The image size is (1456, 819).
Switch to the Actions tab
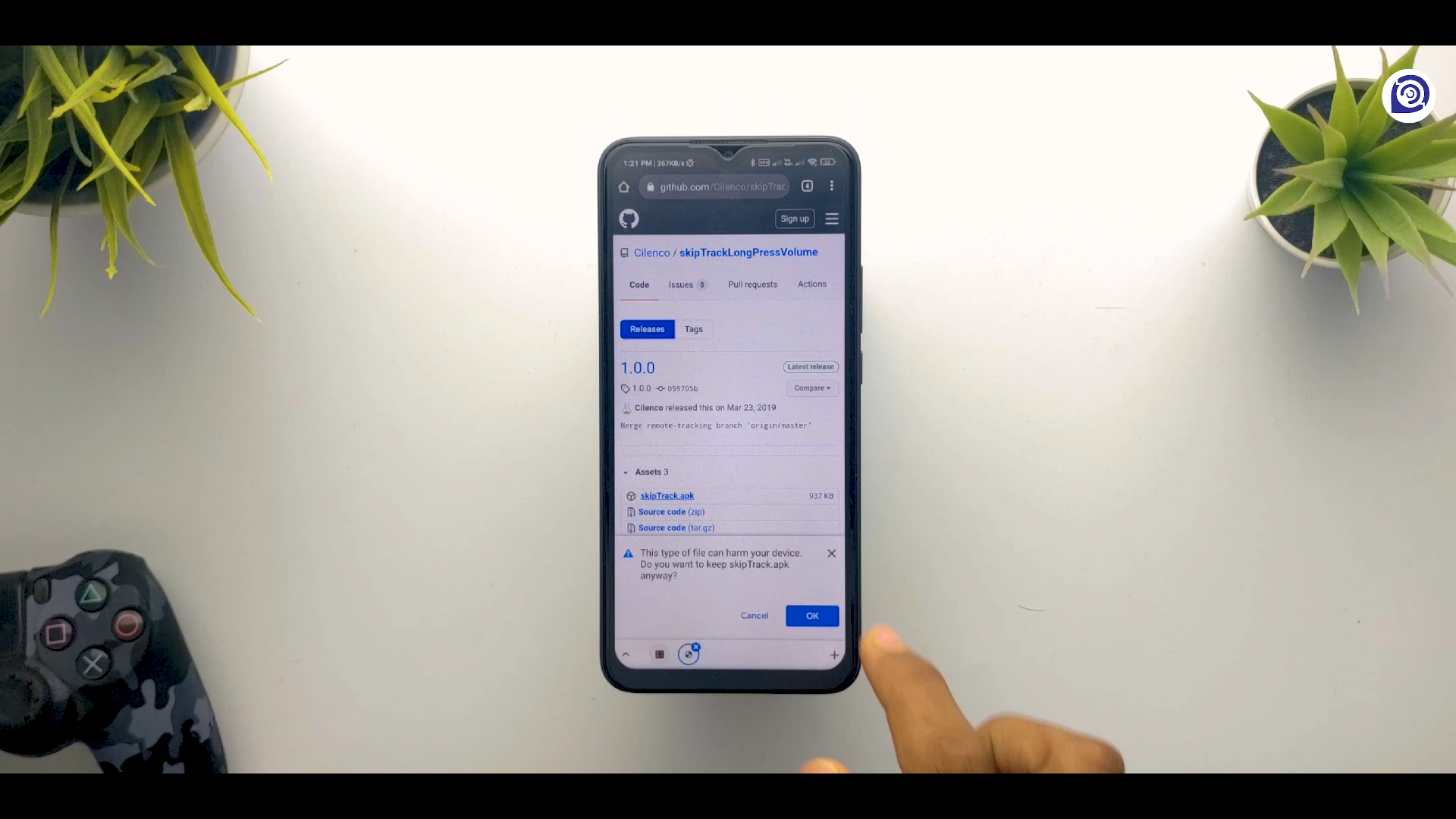coord(812,284)
